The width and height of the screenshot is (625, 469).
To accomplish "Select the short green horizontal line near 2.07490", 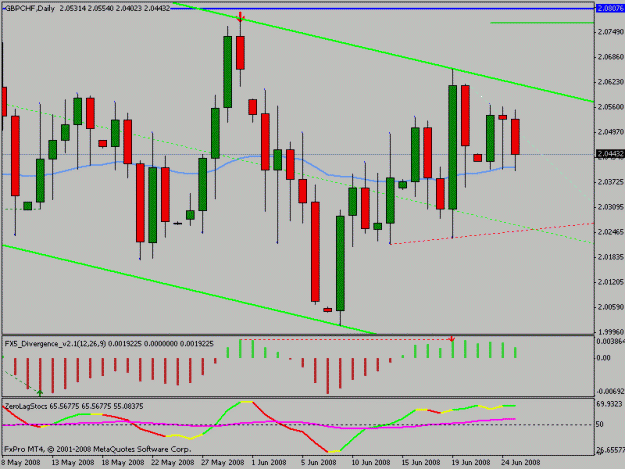I will 542,23.
